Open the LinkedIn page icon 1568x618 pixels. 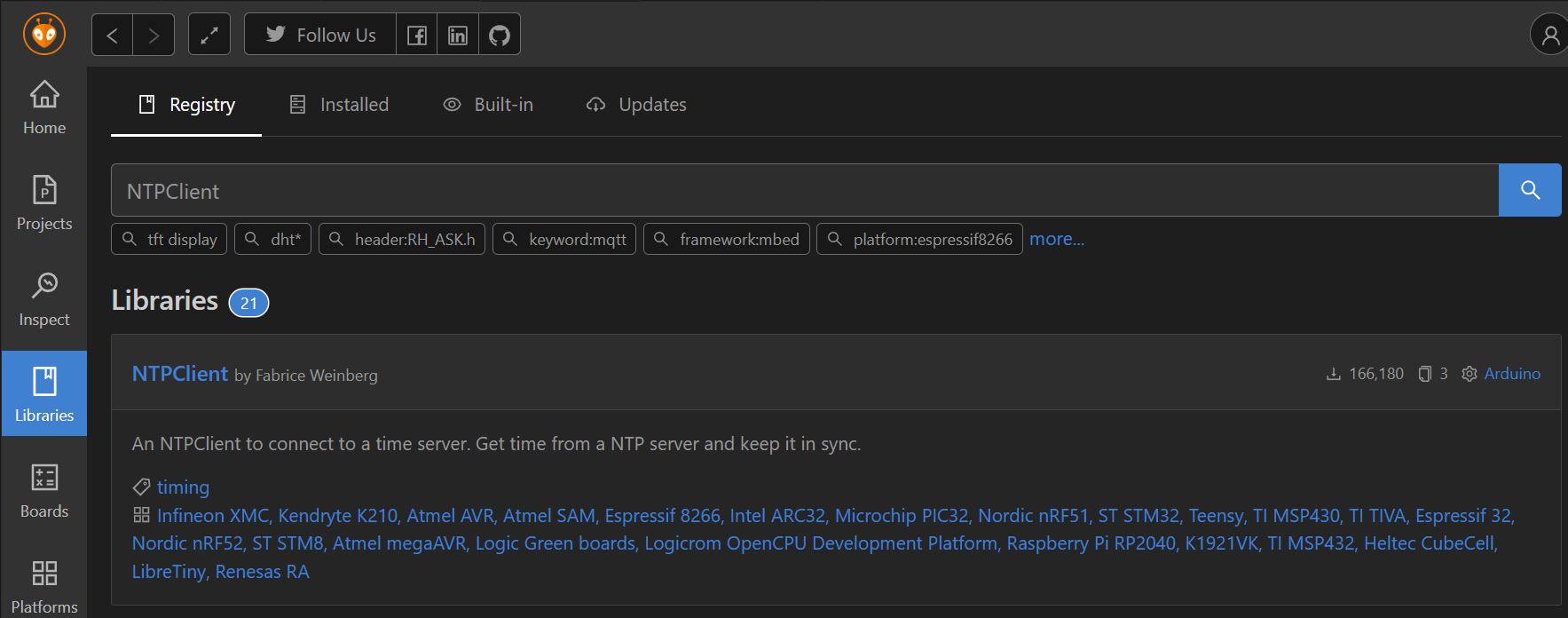click(x=458, y=35)
